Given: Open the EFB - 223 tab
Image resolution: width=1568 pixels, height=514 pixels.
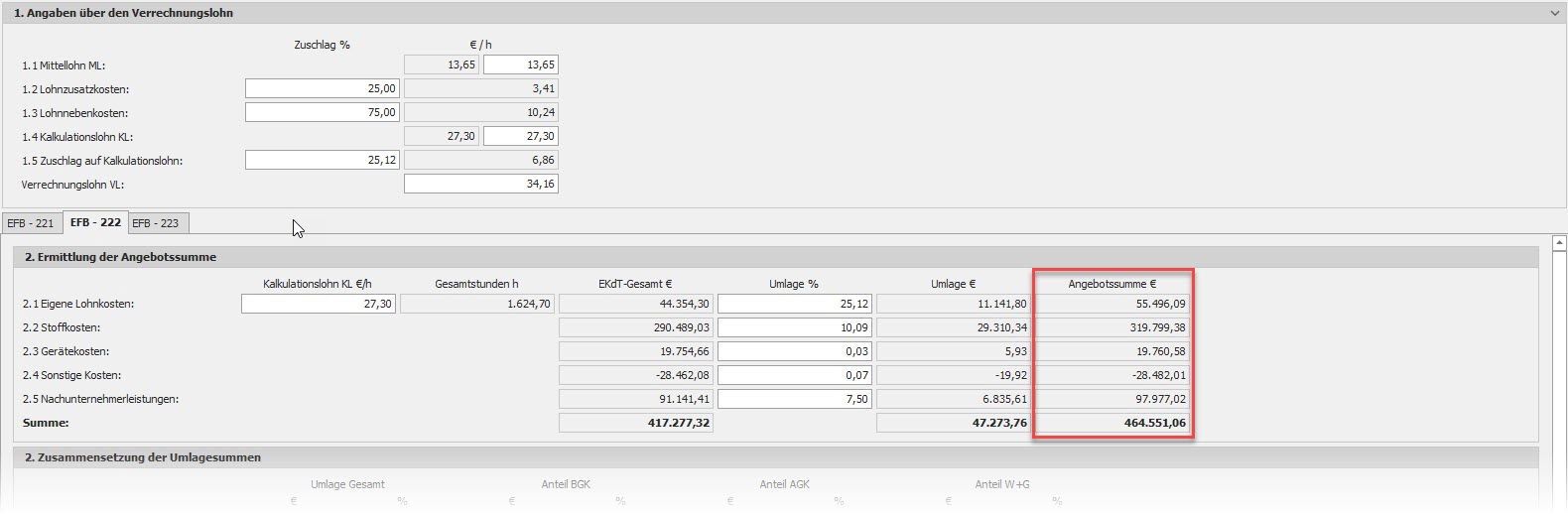Looking at the screenshot, I should (x=156, y=223).
